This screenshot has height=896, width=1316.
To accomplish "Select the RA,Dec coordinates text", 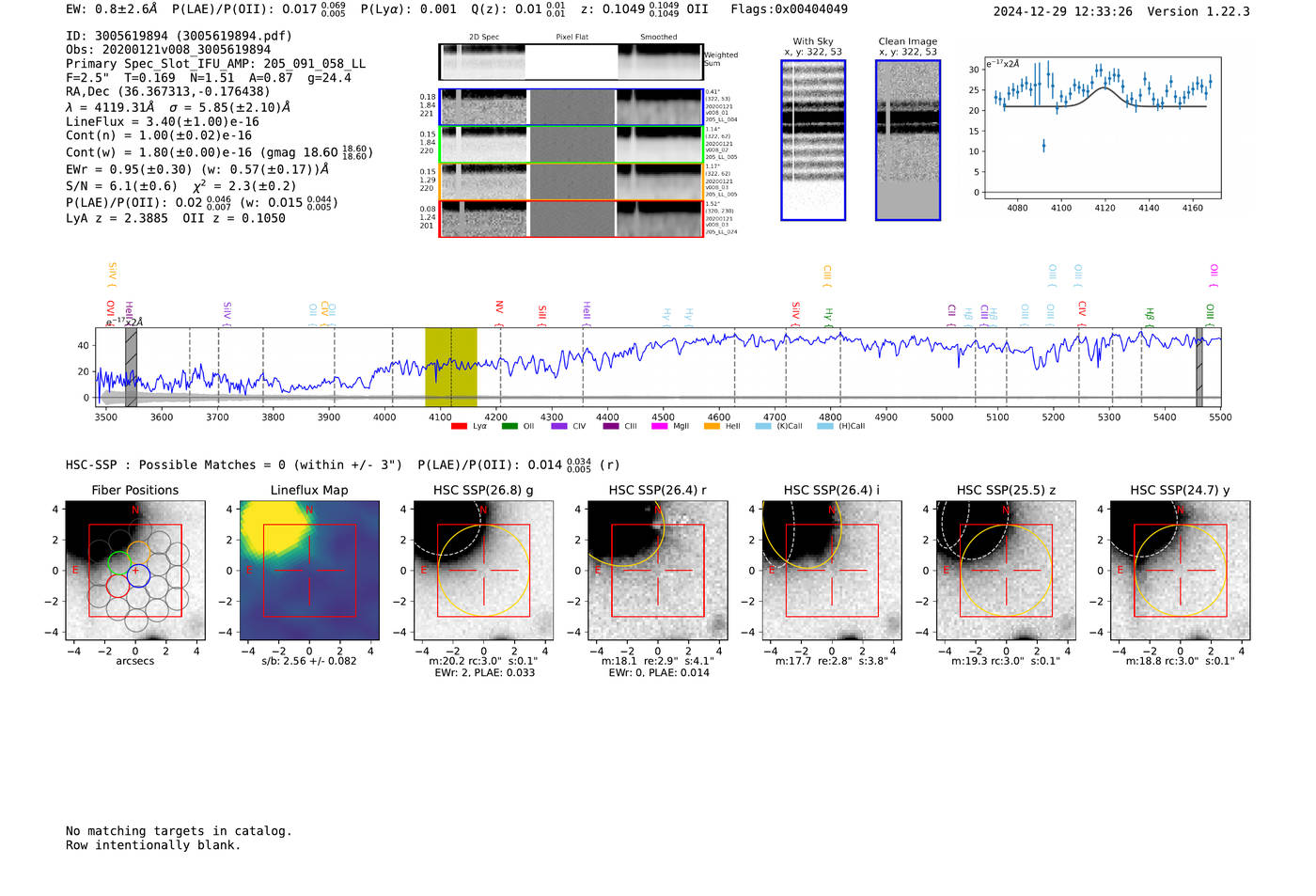I will (x=168, y=91).
